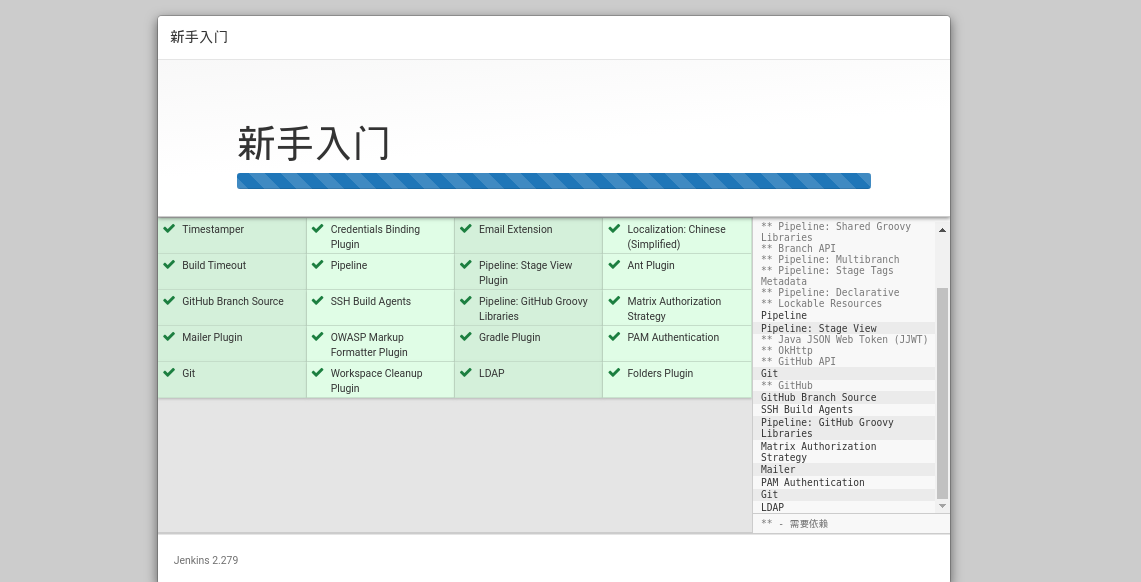Click the checkmark next to Folders Plugin

[614, 372]
